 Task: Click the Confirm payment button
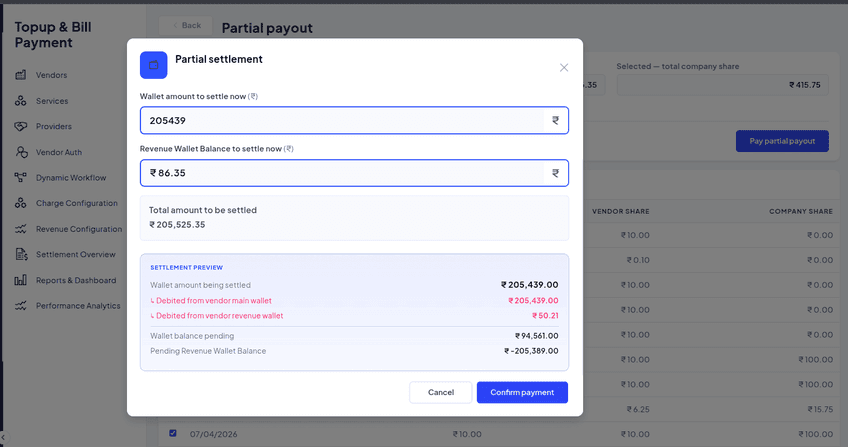point(522,392)
